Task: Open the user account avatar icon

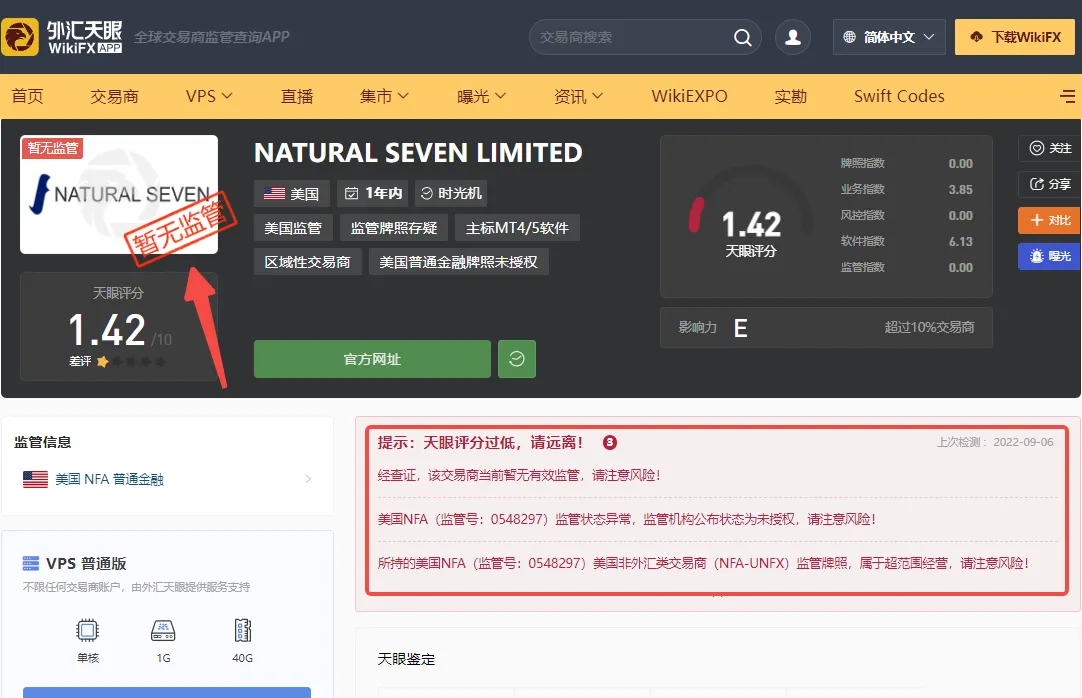Action: pos(793,37)
